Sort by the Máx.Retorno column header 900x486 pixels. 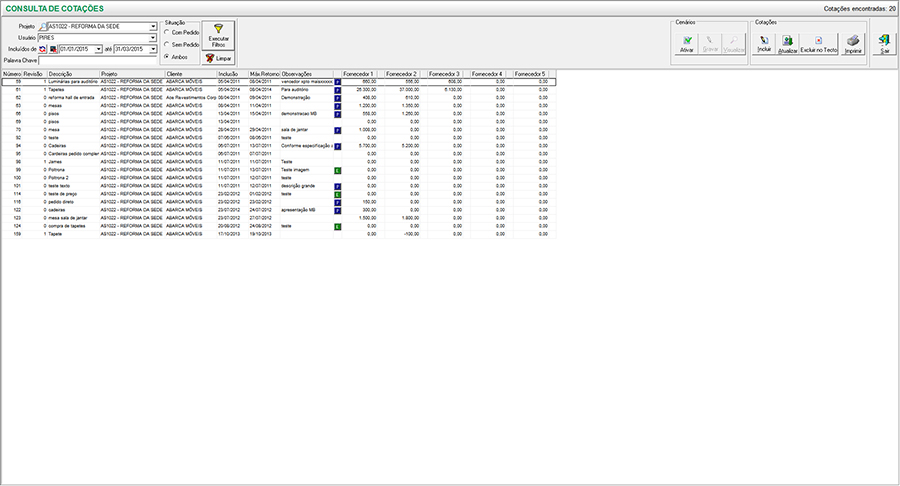coord(264,74)
